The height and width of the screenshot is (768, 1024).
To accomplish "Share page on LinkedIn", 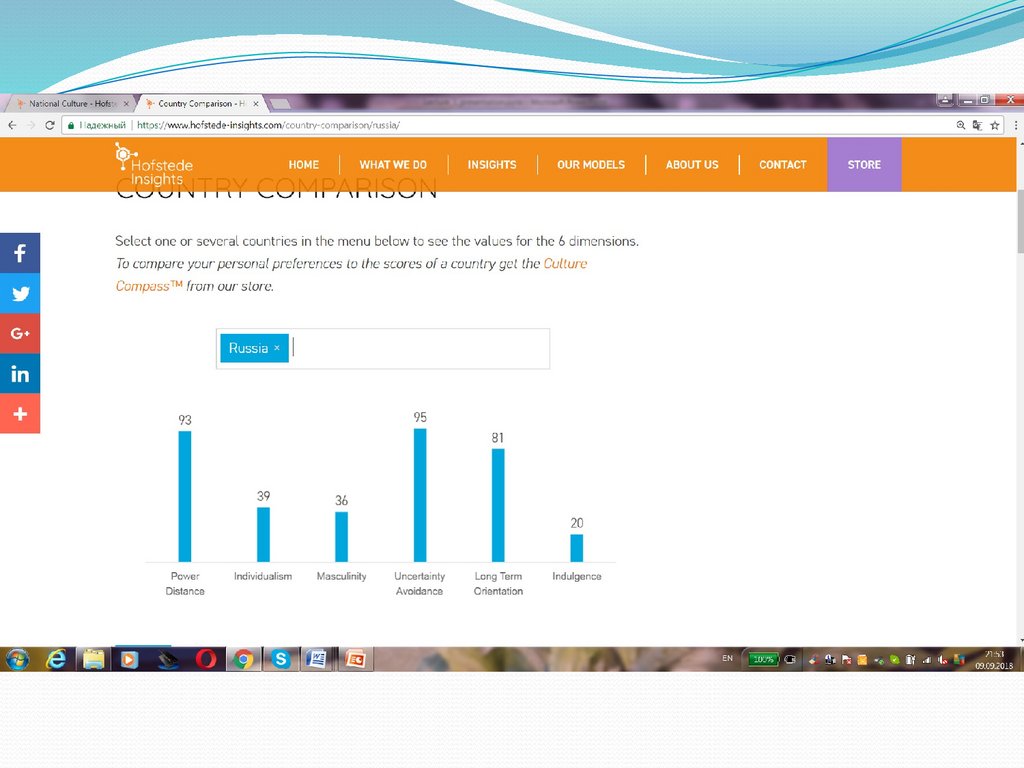I will [x=20, y=374].
